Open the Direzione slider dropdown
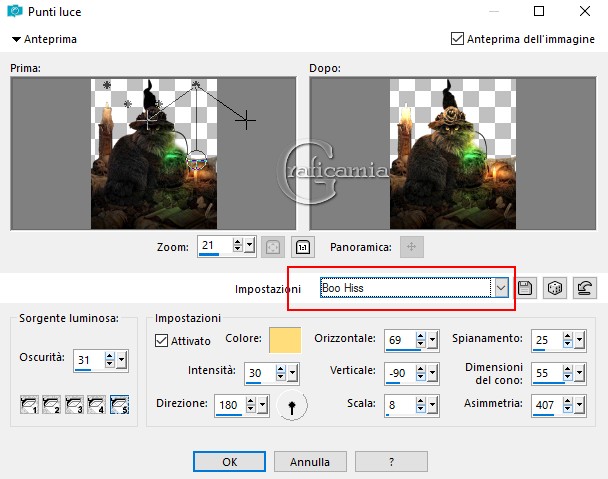 coord(263,405)
